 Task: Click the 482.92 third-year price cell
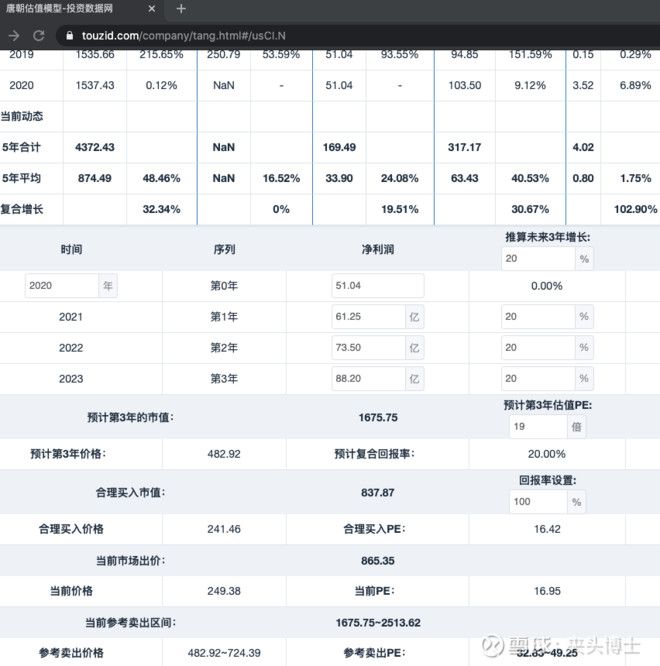coord(224,454)
